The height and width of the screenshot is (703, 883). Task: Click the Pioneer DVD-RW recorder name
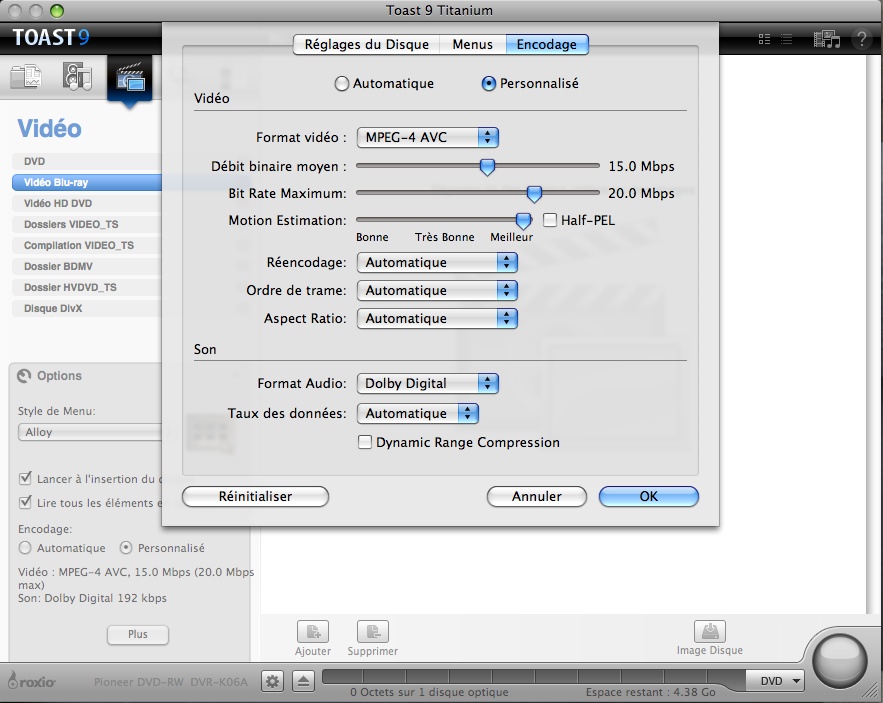(171, 682)
